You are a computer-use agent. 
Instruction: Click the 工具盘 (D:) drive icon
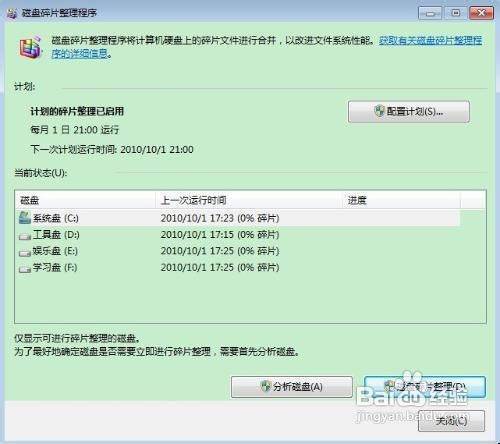coord(25,236)
